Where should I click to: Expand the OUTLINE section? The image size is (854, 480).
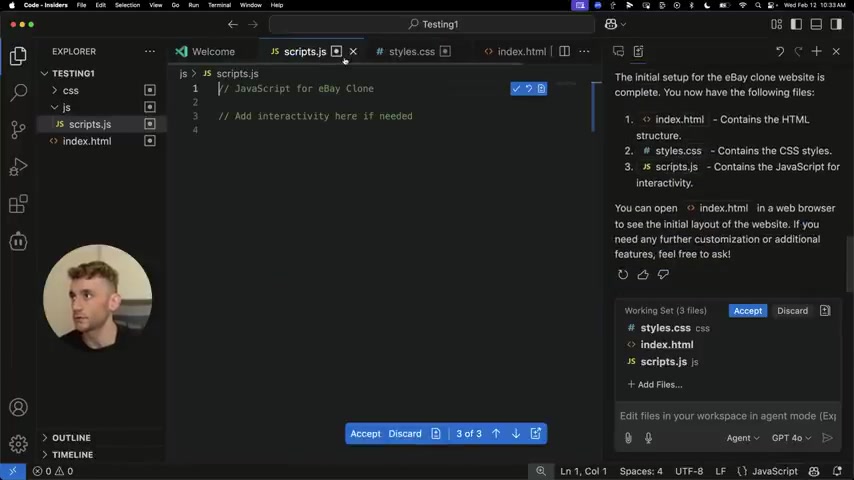point(71,438)
